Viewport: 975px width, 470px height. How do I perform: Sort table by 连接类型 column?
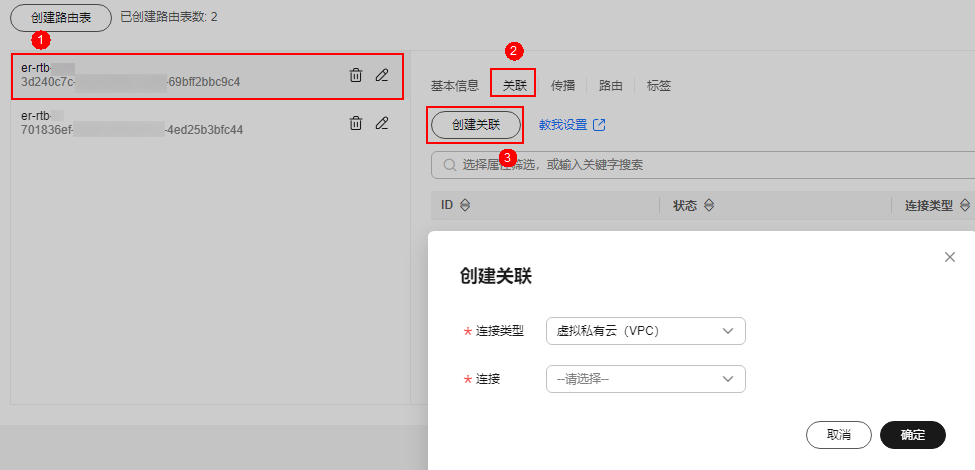point(964,206)
